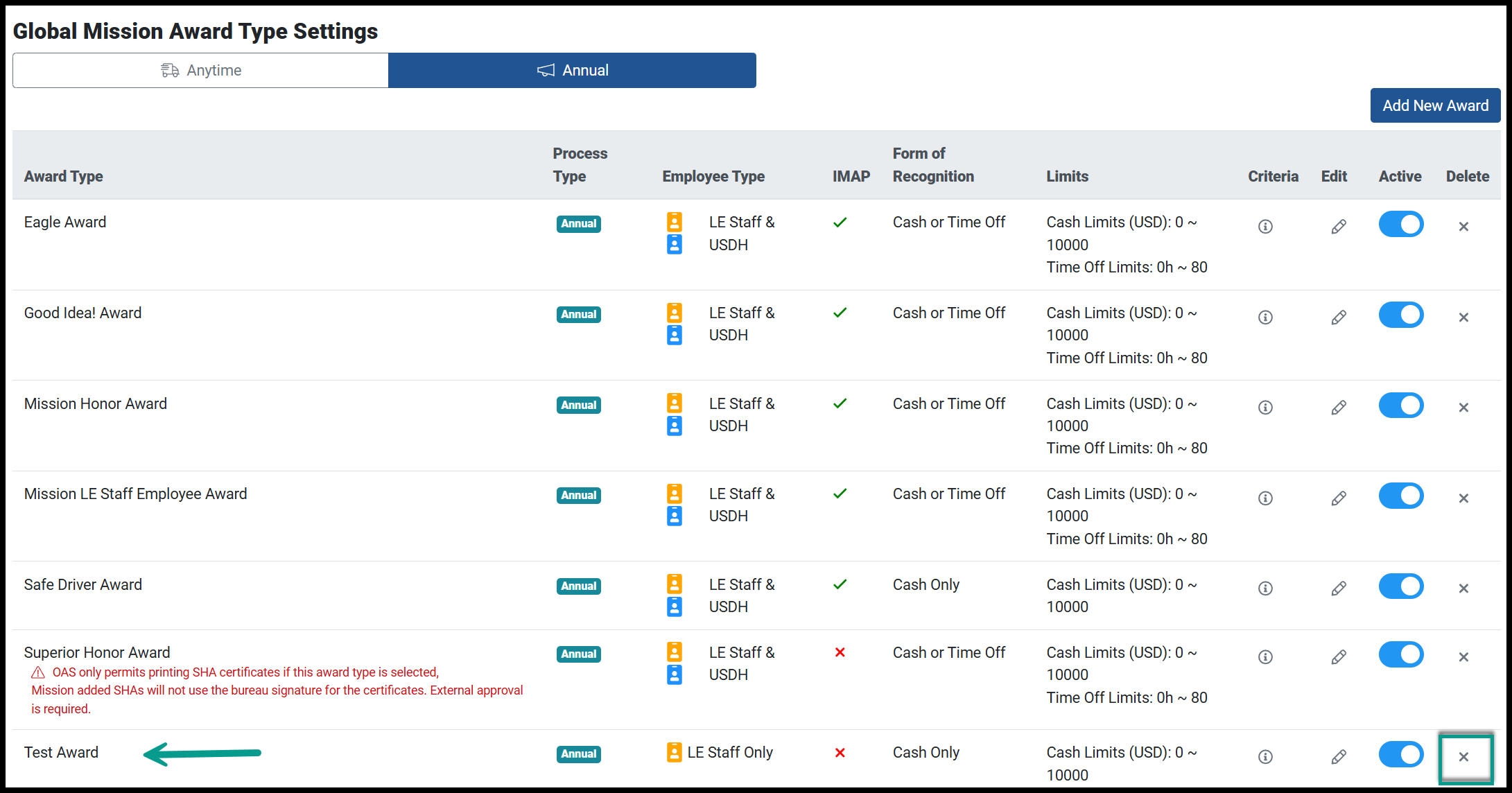
Task: Click the Add New Award button
Action: 1435,105
